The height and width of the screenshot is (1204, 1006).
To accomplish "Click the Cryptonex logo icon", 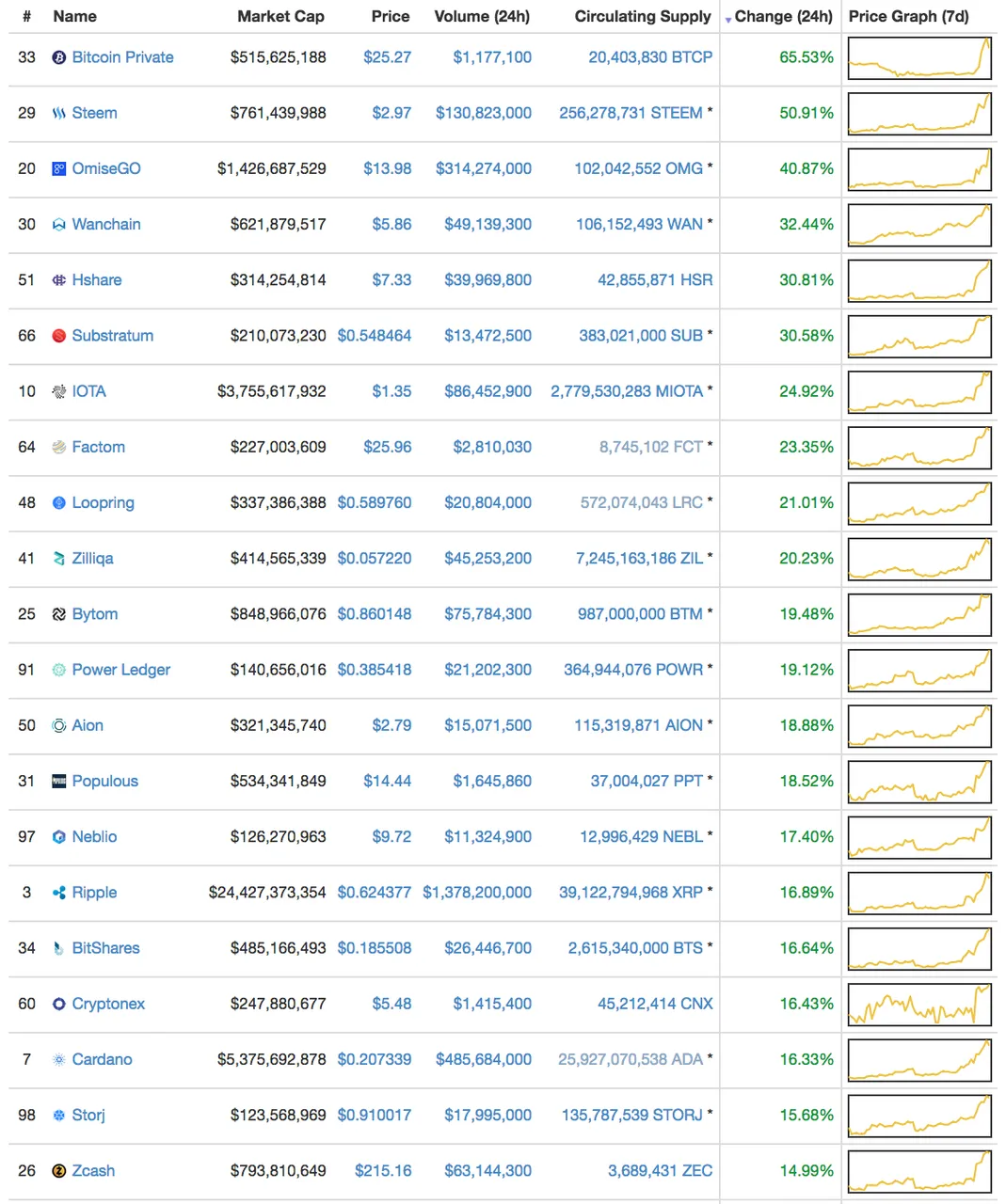I will pos(59,1004).
